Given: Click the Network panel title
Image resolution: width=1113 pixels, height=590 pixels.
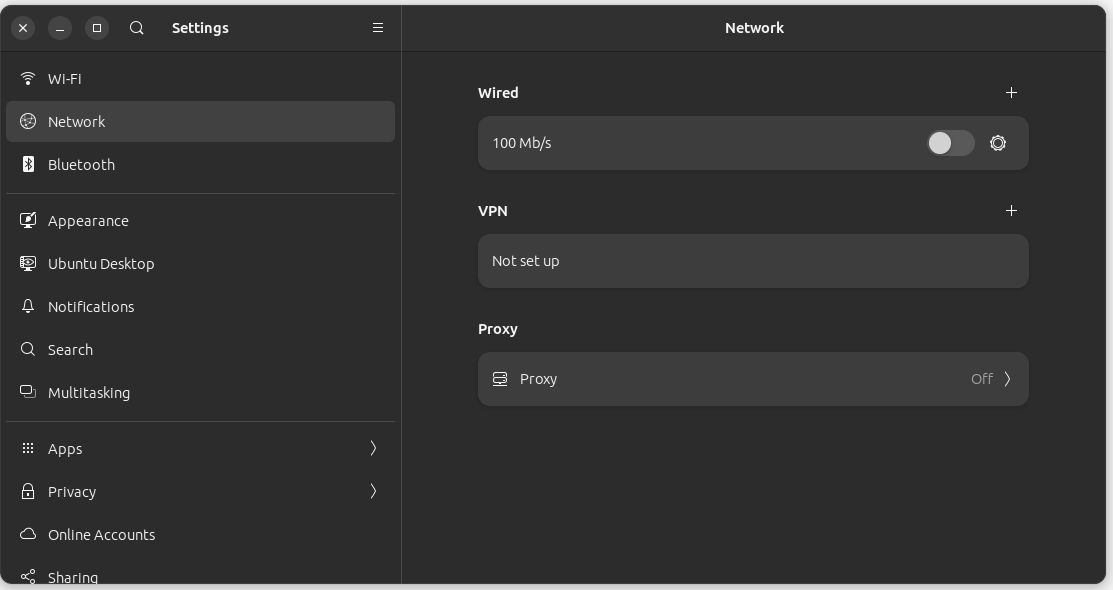Looking at the screenshot, I should click(755, 28).
